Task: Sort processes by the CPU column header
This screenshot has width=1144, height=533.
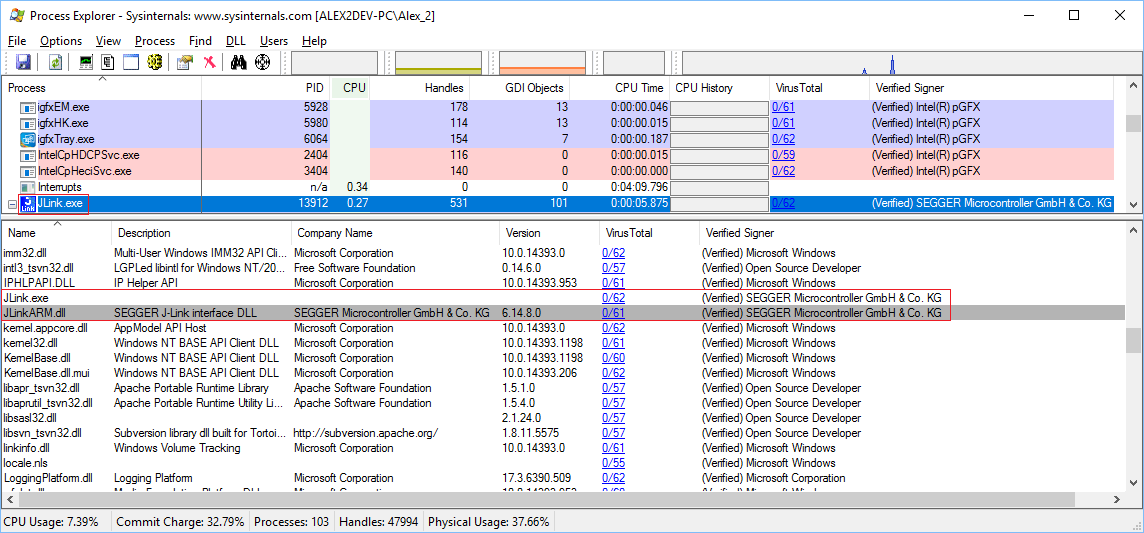Action: [x=354, y=88]
